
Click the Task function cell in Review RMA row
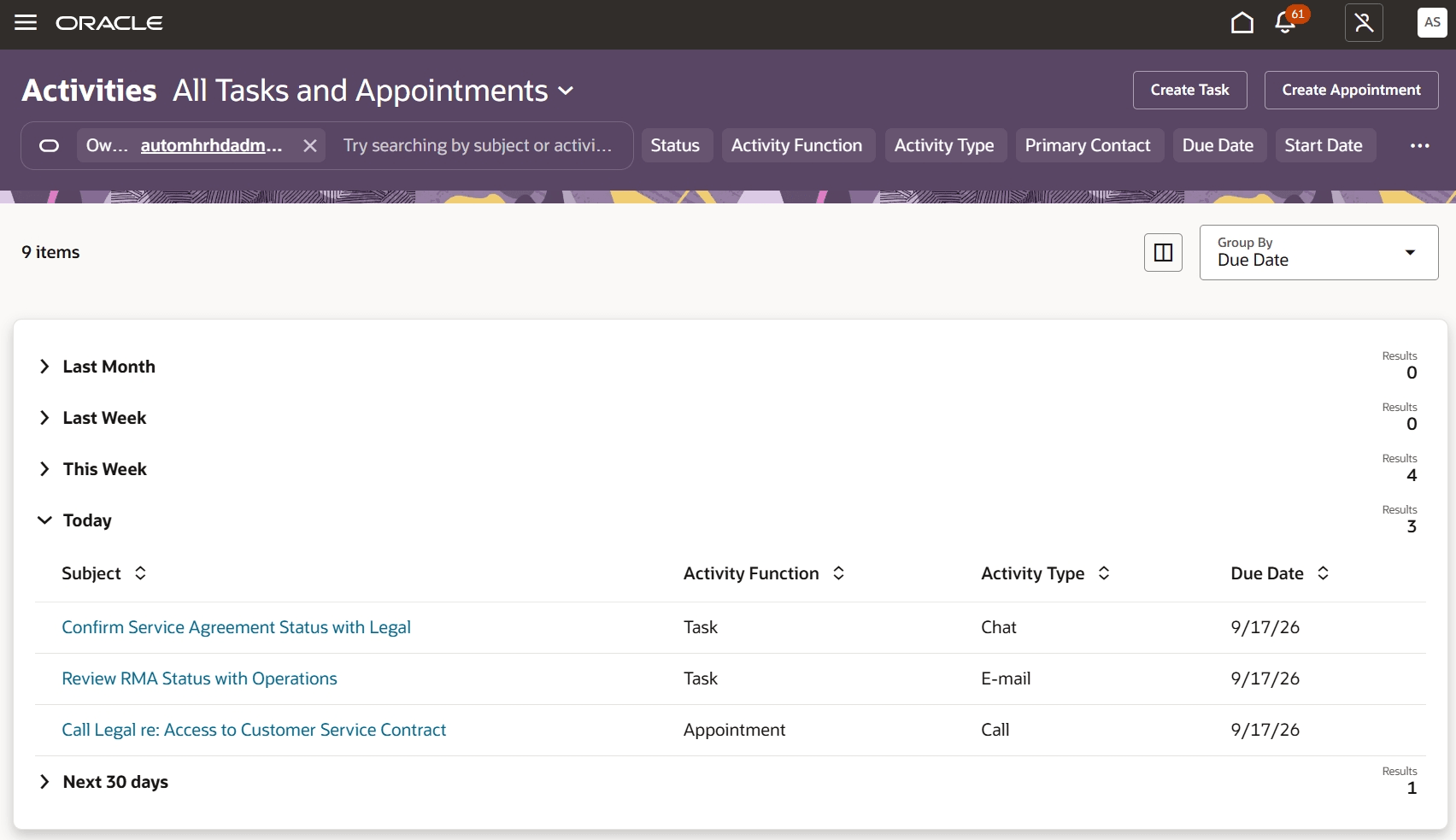700,679
